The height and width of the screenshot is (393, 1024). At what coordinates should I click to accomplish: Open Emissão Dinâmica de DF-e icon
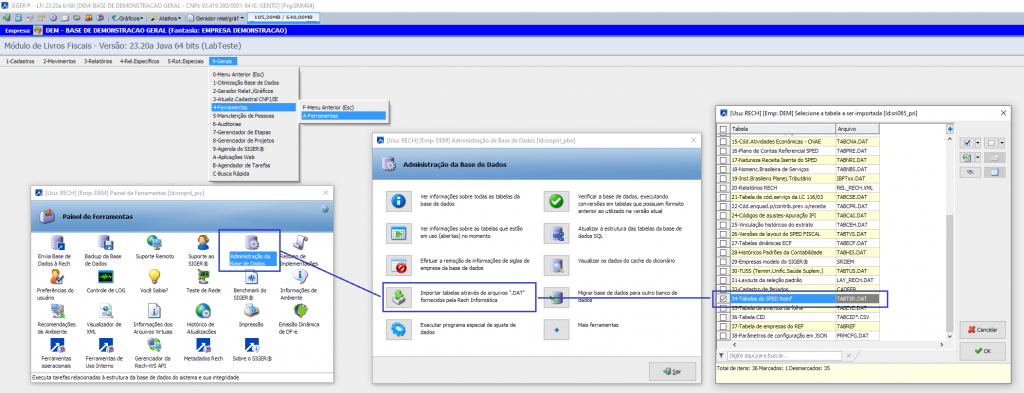pos(300,311)
